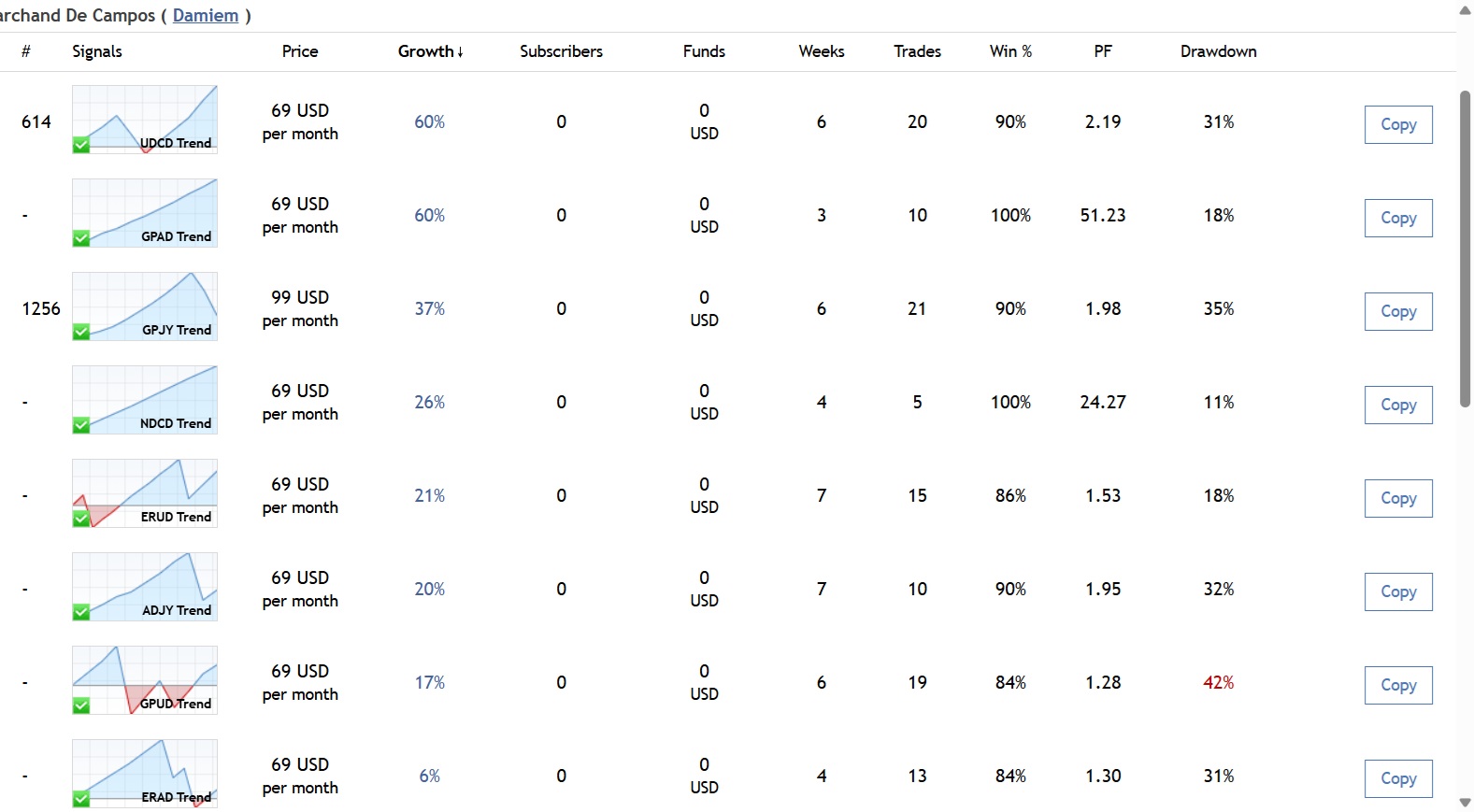Sort signals by Drawdown column header
This screenshot has height=812, width=1474.
click(x=1218, y=51)
